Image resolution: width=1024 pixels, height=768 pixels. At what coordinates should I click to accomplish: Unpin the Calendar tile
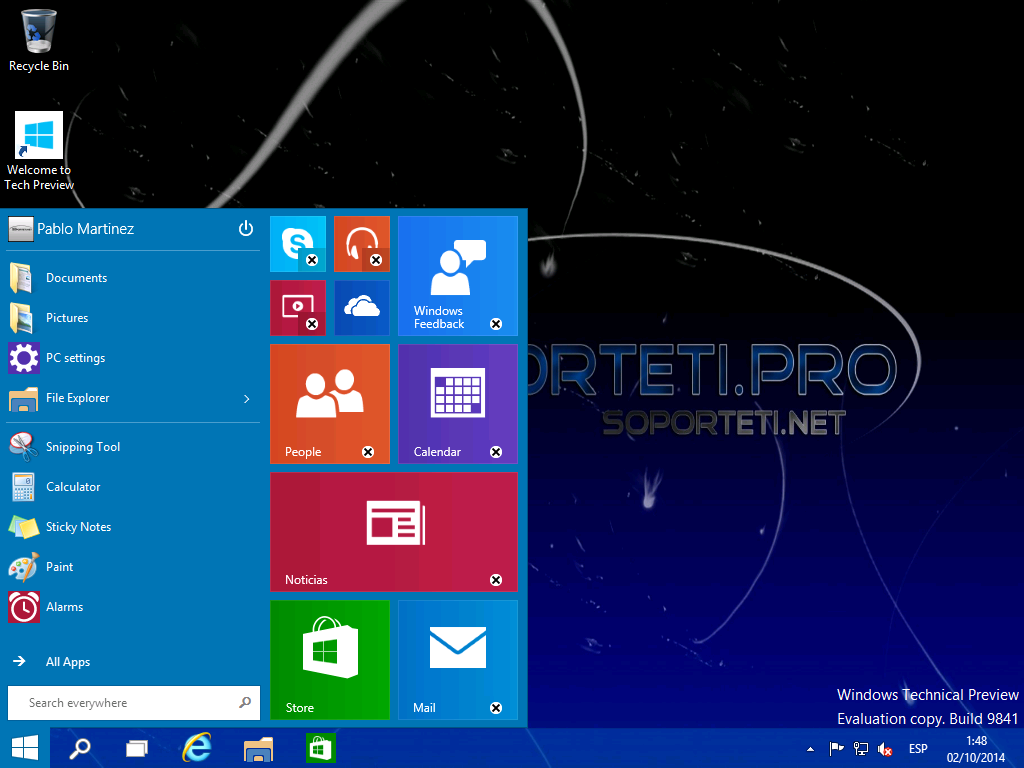[x=495, y=452]
